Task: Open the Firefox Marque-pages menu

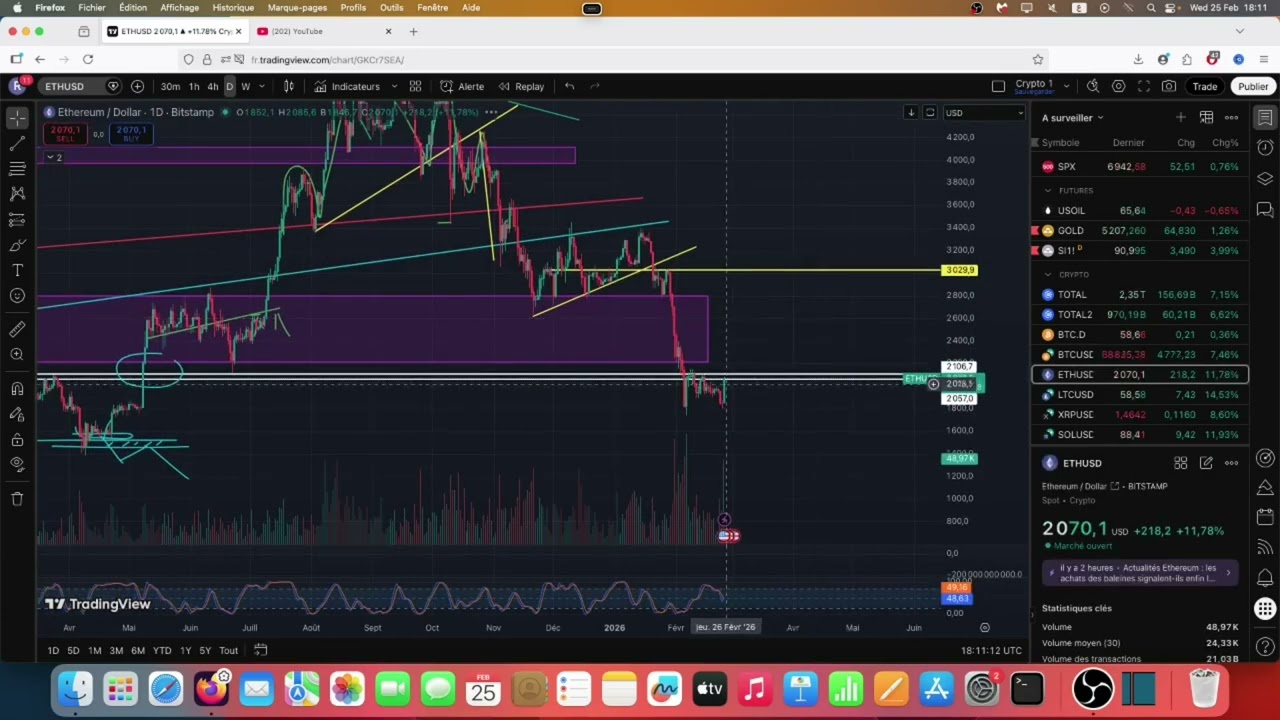Action: click(297, 7)
